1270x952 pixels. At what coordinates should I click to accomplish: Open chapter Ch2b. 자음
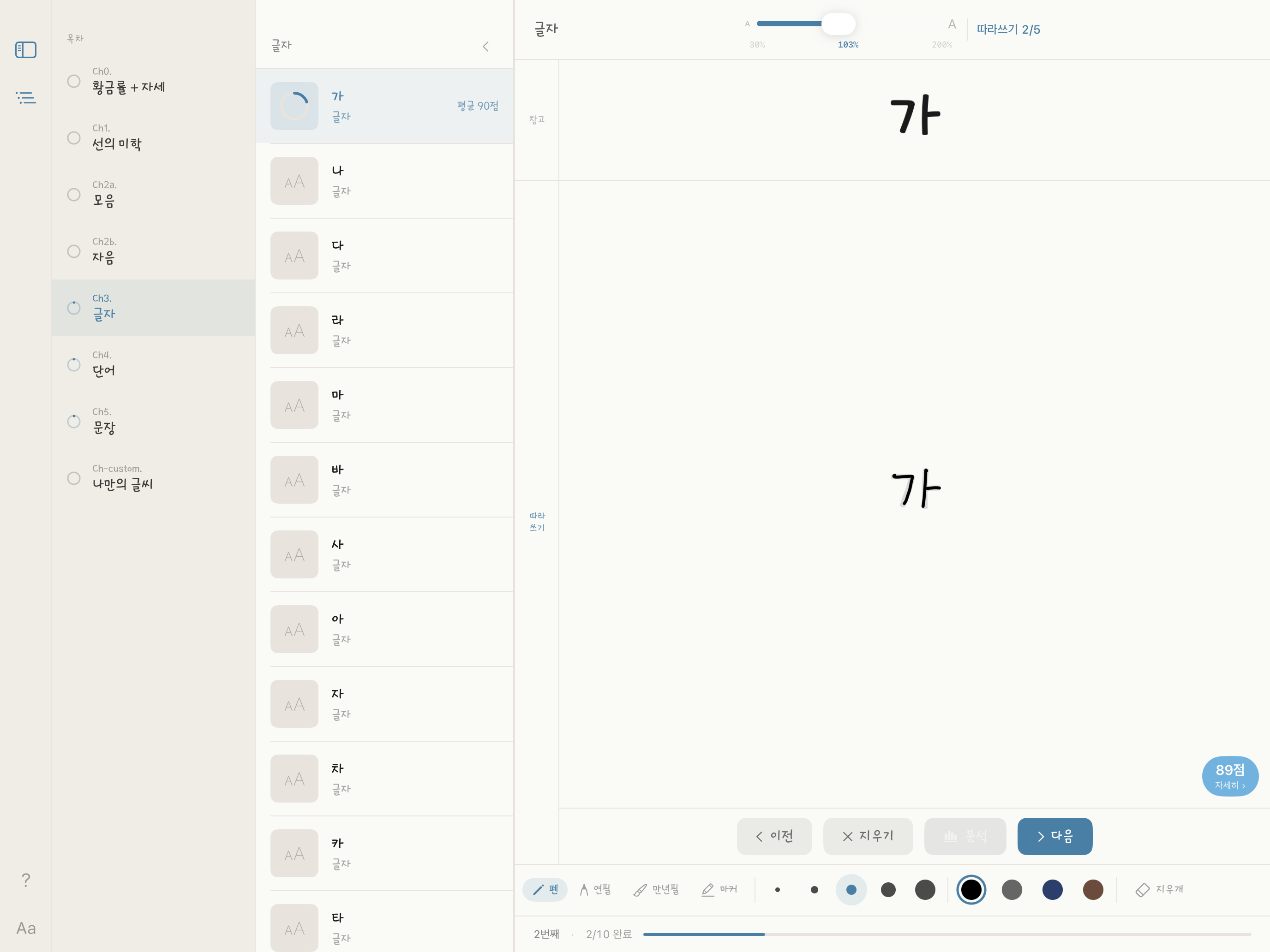153,251
